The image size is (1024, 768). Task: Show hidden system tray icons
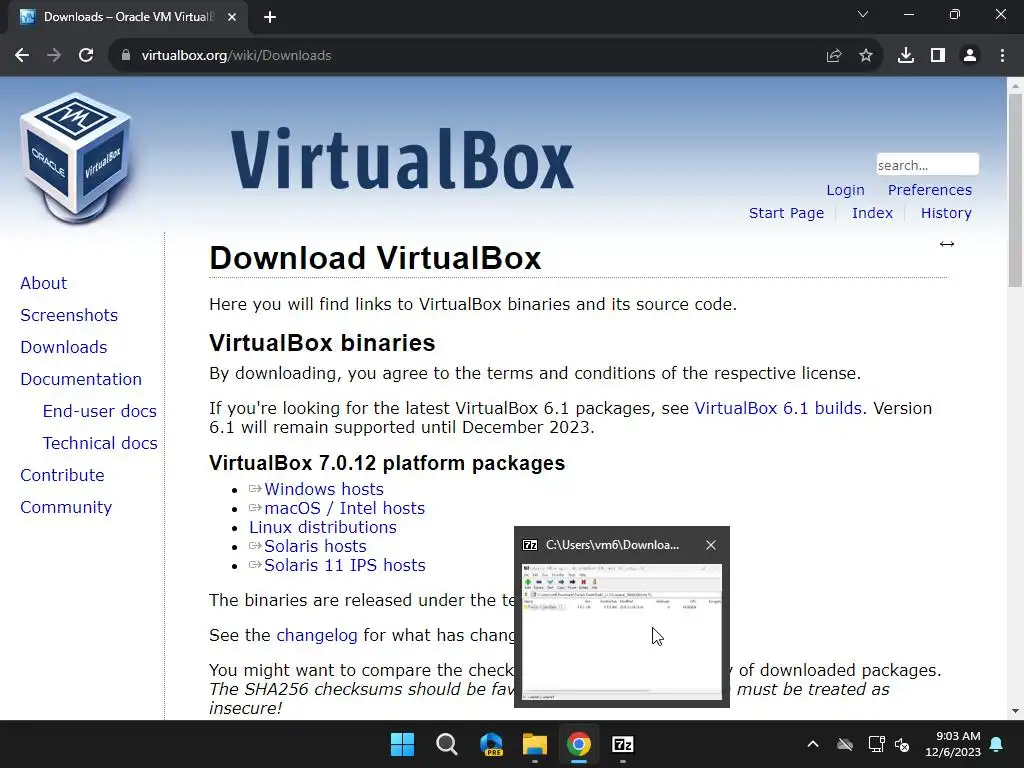813,744
